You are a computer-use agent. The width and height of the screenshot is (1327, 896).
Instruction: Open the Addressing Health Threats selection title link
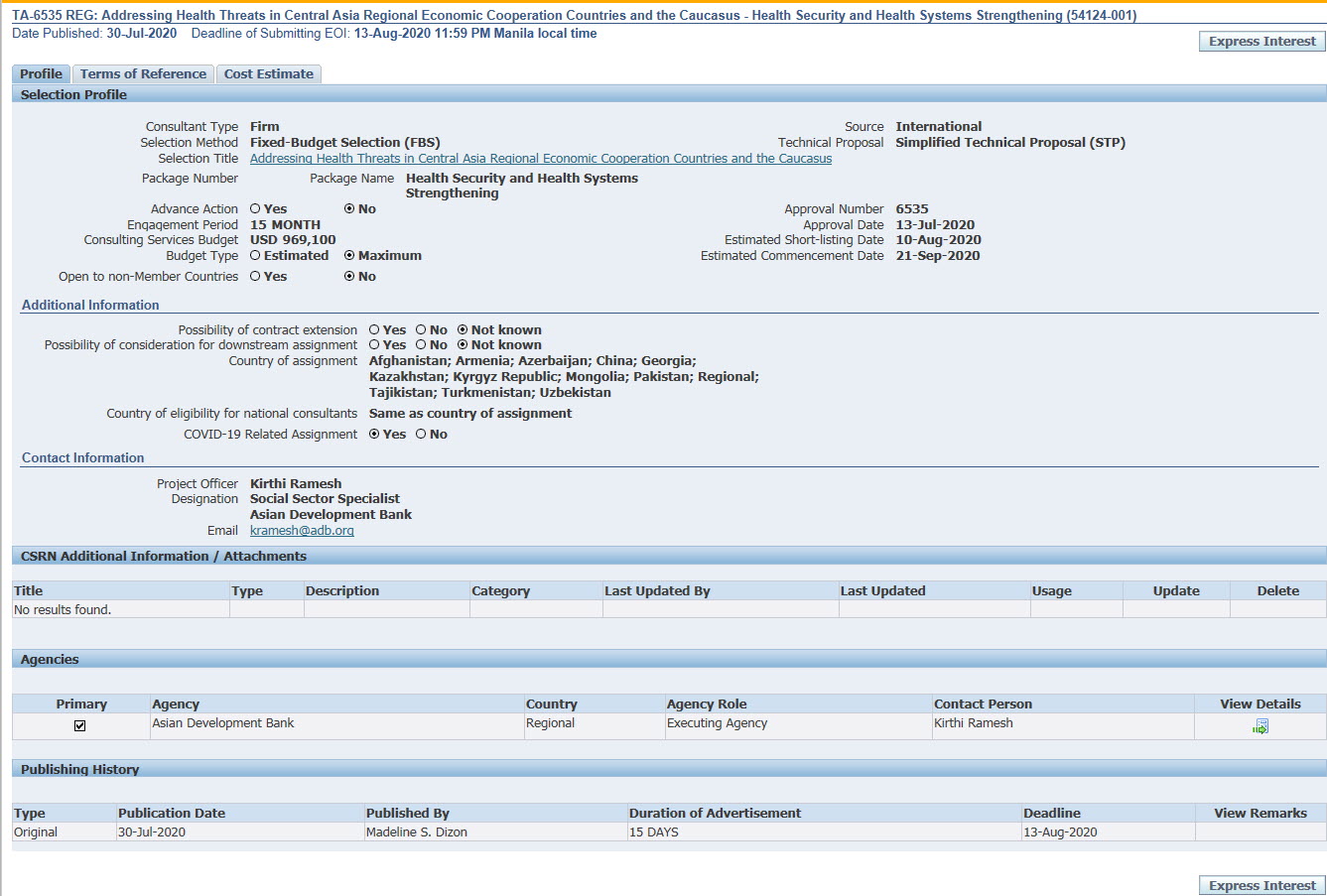(540, 159)
